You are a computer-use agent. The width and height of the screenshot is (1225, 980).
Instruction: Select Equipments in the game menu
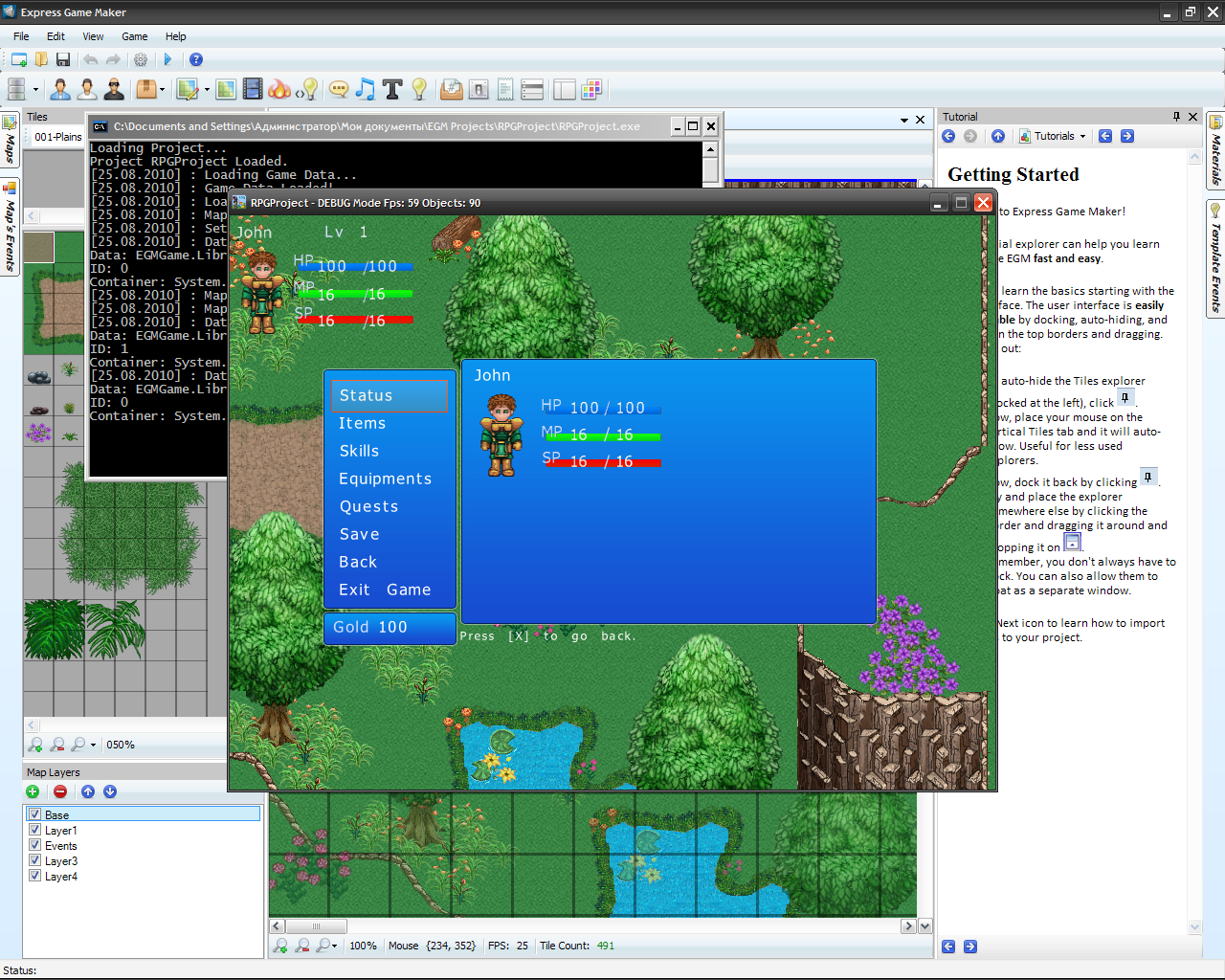385,479
